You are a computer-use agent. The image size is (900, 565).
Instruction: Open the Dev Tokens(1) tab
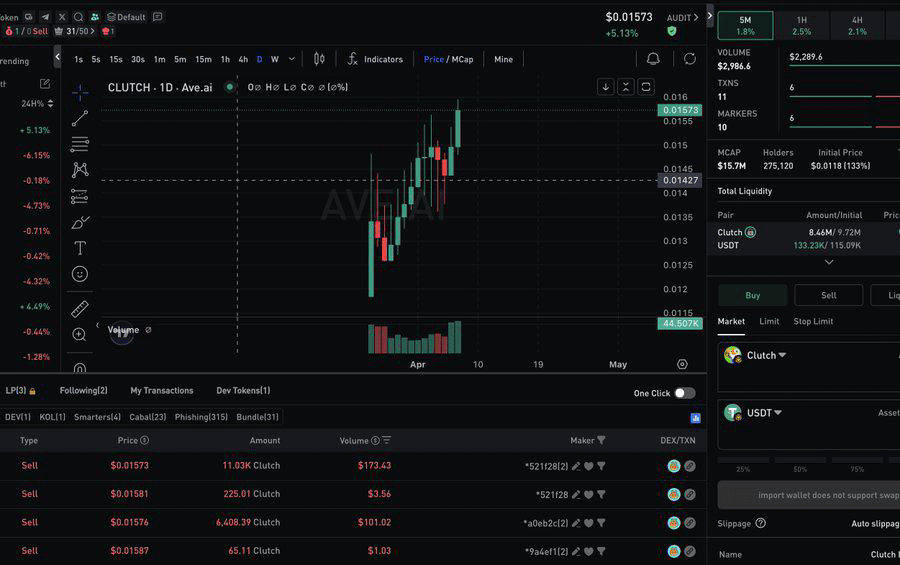[x=243, y=390]
